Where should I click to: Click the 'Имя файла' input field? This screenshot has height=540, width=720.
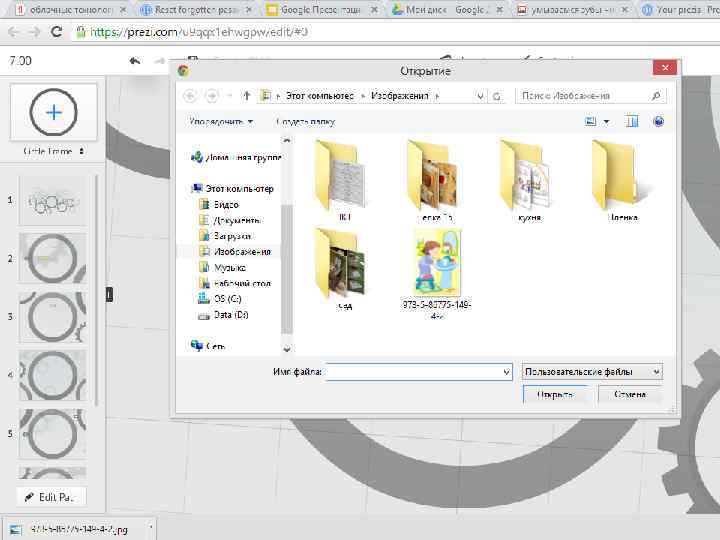pyautogui.click(x=418, y=371)
